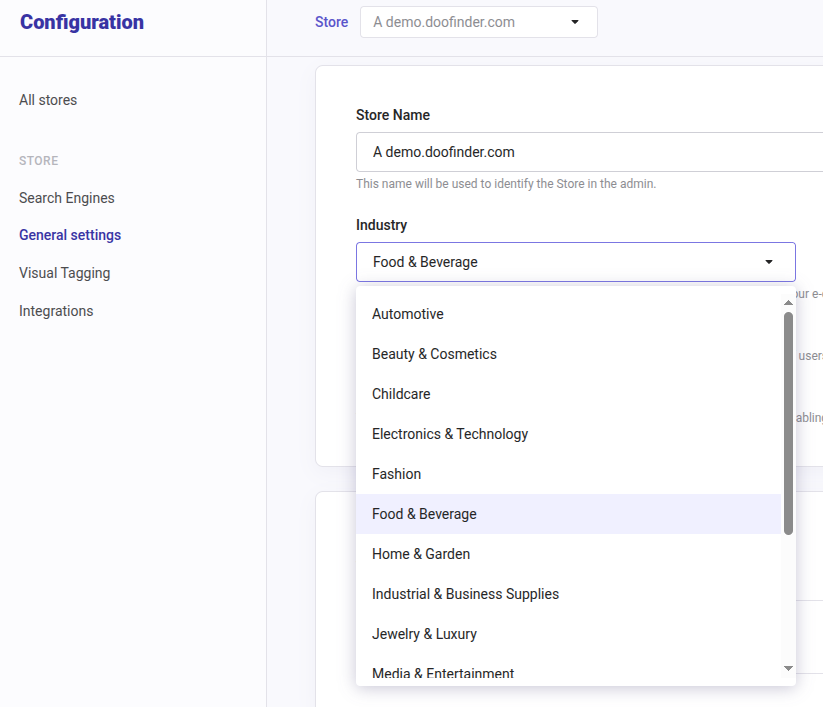Open General settings section
The height and width of the screenshot is (707, 823).
click(x=70, y=235)
